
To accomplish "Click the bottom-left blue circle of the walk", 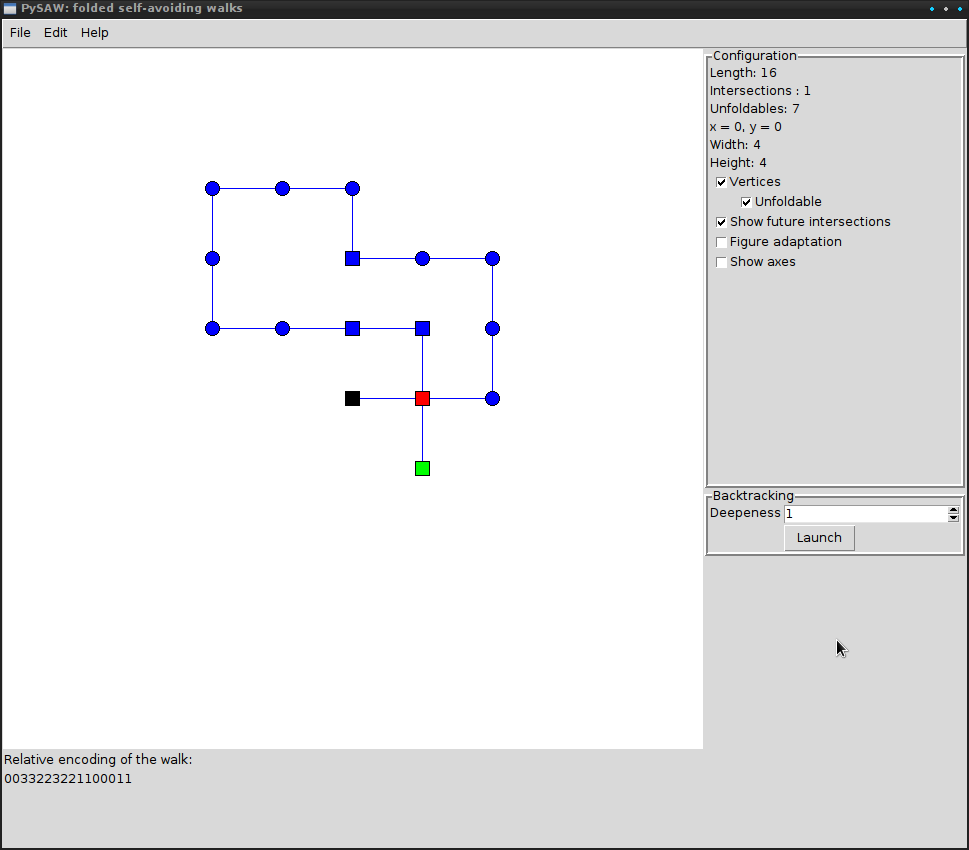I will click(212, 328).
